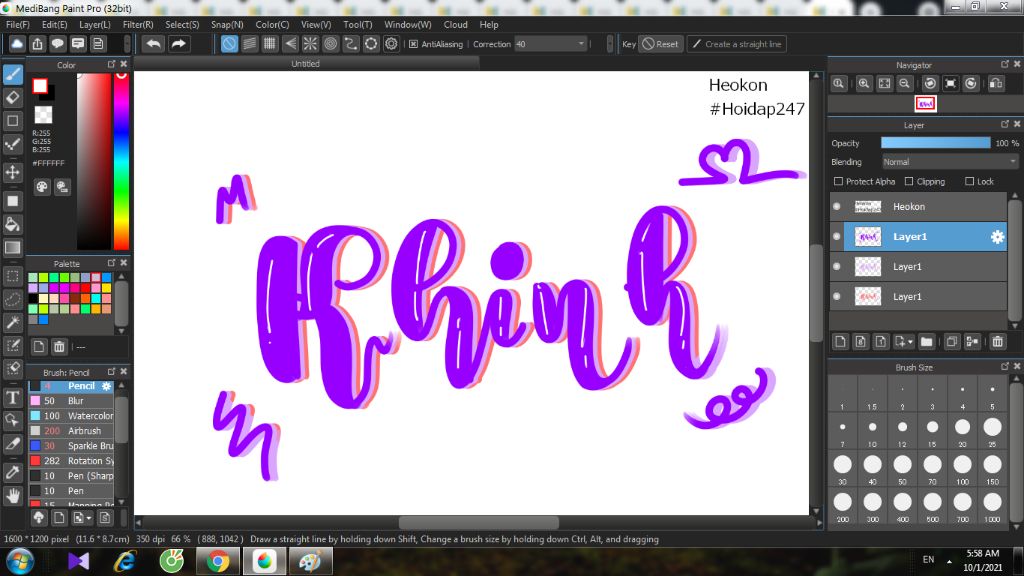Viewport: 1024px width, 576px height.
Task: Delete layer with Layer panel trash icon
Action: tap(997, 342)
